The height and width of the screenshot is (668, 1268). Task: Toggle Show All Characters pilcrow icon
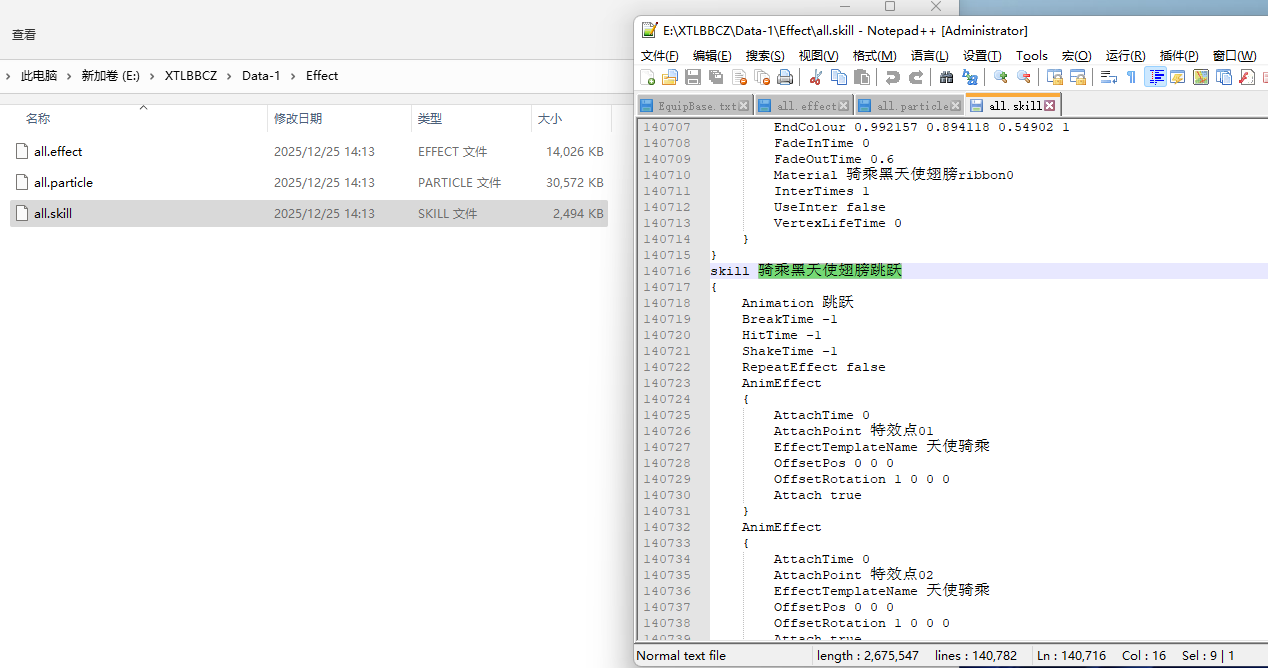tap(1131, 77)
